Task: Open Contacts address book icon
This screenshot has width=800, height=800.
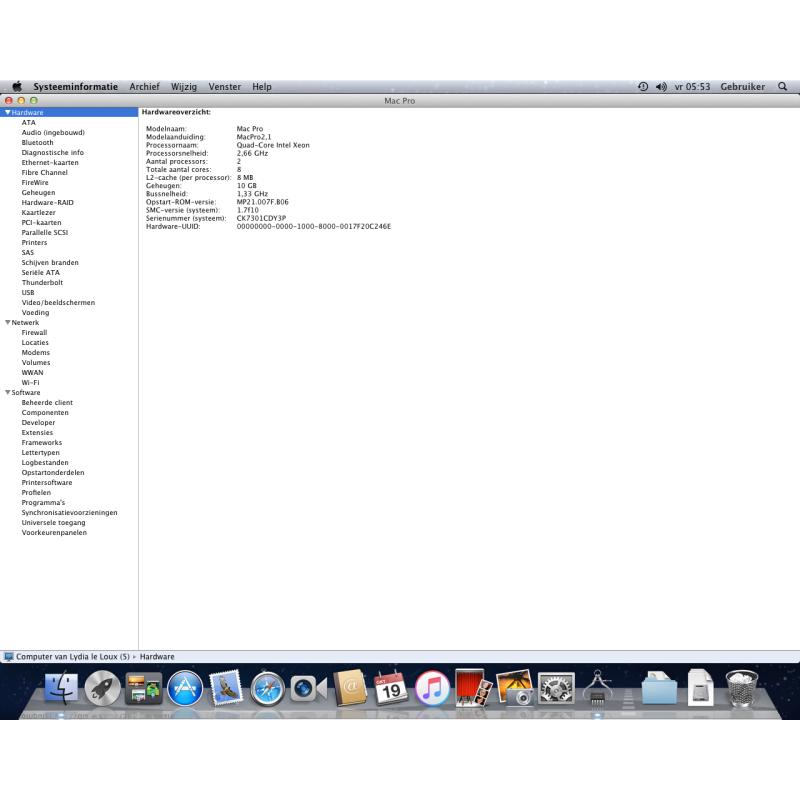Action: pyautogui.click(x=350, y=688)
